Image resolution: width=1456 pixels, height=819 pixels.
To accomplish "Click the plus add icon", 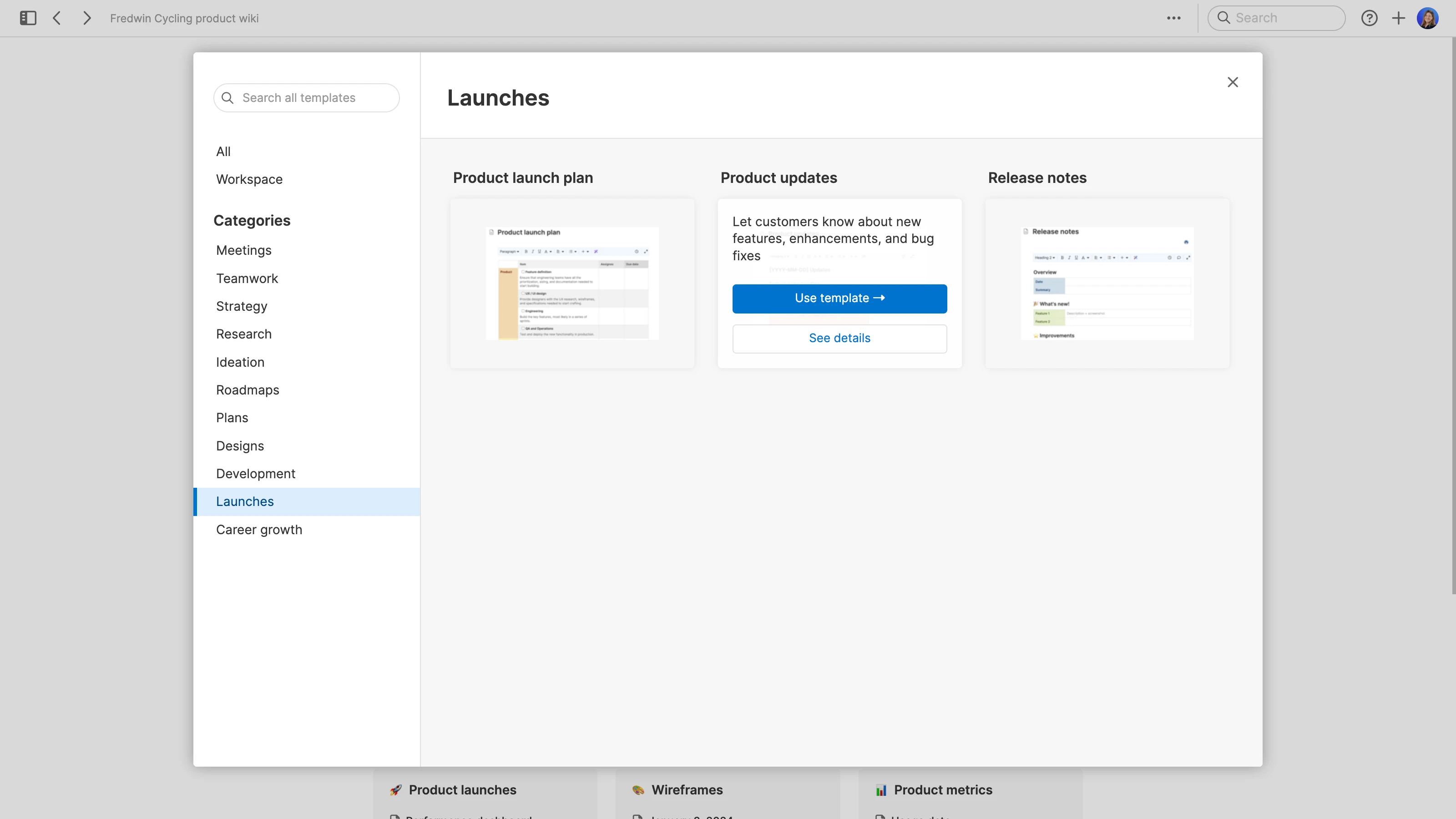I will point(1398,18).
